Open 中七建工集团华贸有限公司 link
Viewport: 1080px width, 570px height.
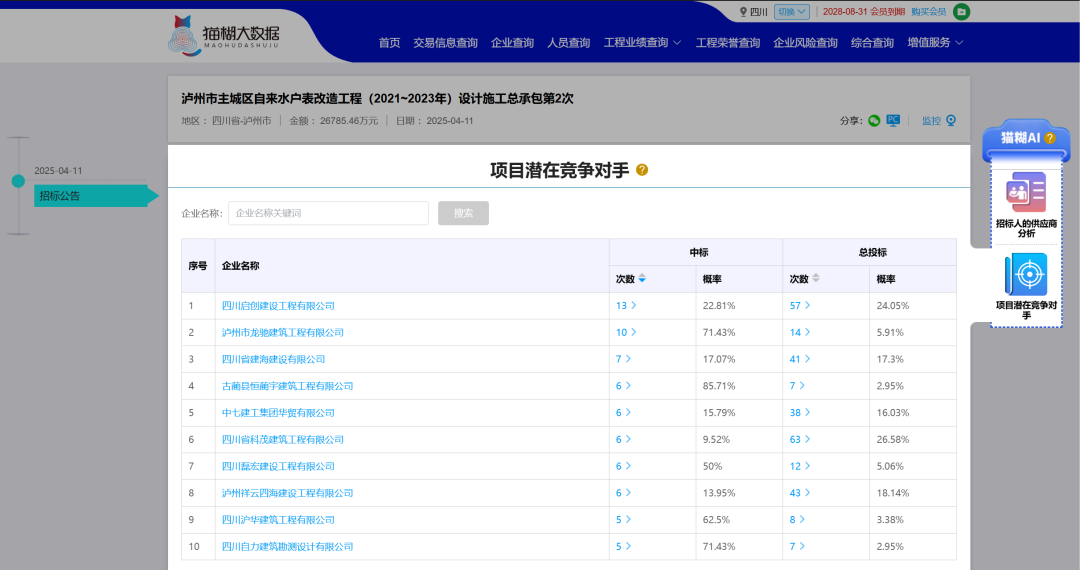click(x=278, y=413)
